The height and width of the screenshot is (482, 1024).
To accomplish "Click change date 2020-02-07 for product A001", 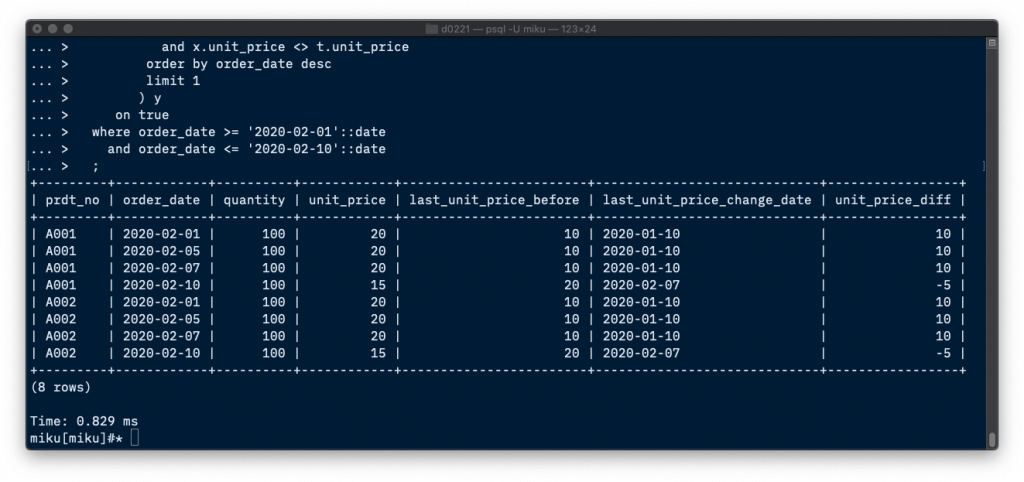I will [x=641, y=285].
